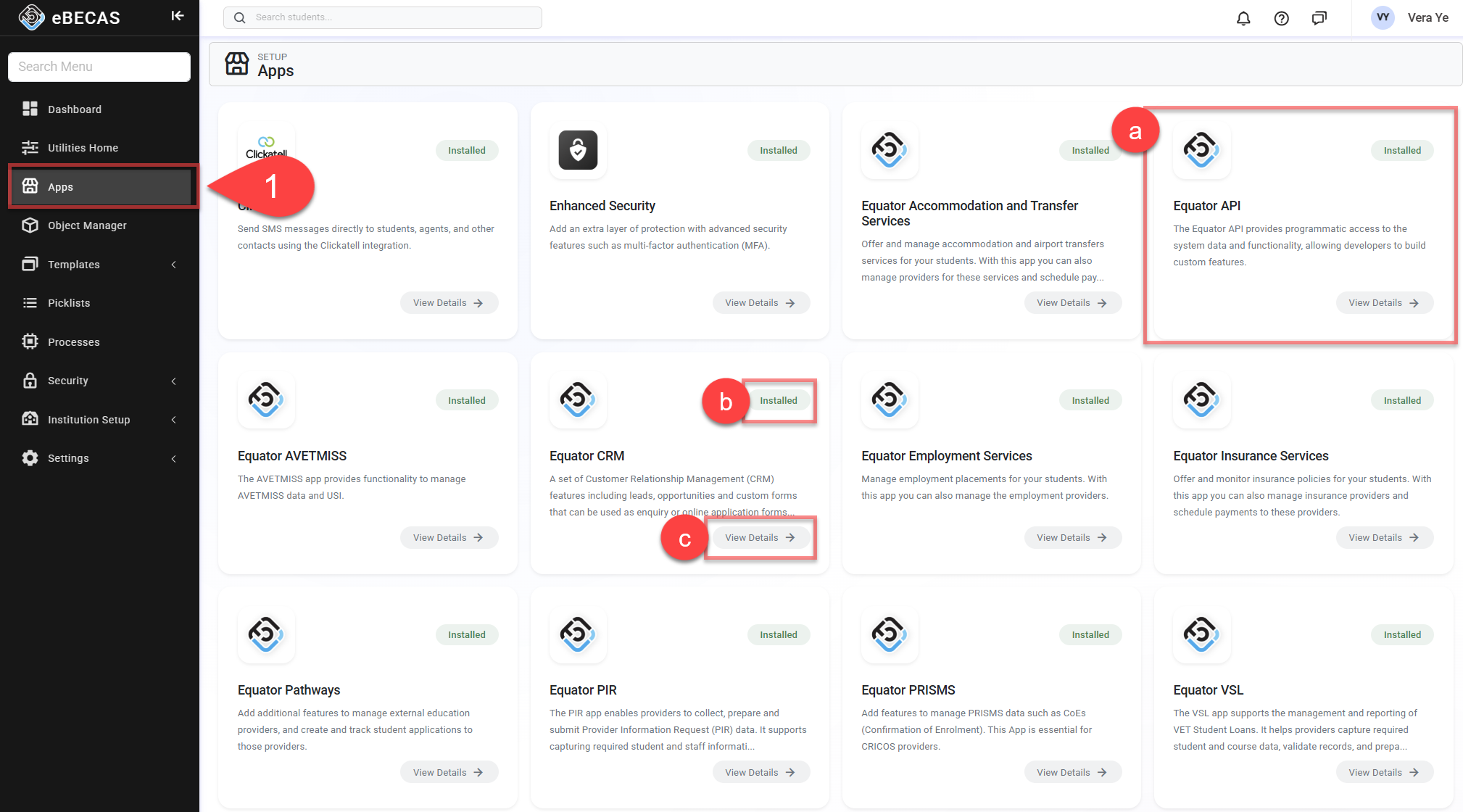This screenshot has width=1463, height=812.
Task: Expand the Settings submenu chevron
Action: click(x=174, y=458)
